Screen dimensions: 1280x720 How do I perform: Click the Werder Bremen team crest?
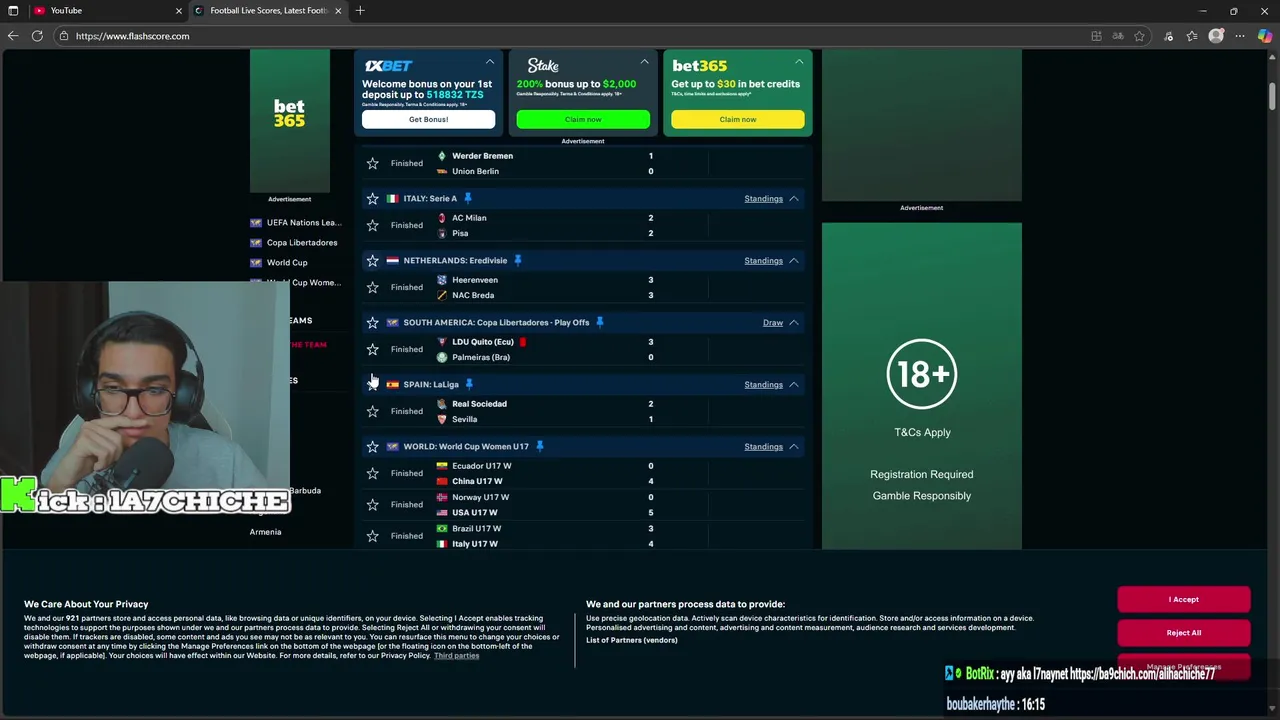(x=442, y=156)
